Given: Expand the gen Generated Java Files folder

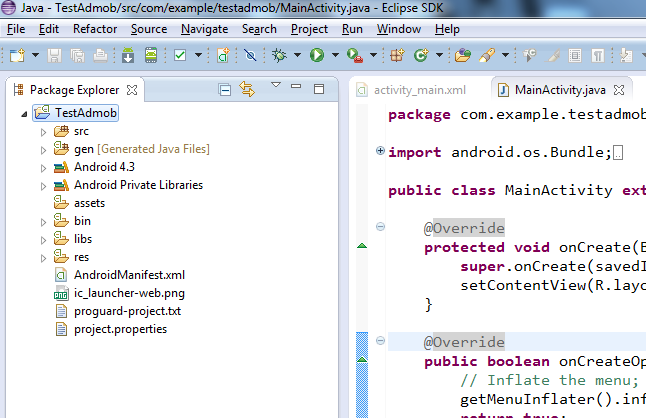Looking at the screenshot, I should coord(43,150).
